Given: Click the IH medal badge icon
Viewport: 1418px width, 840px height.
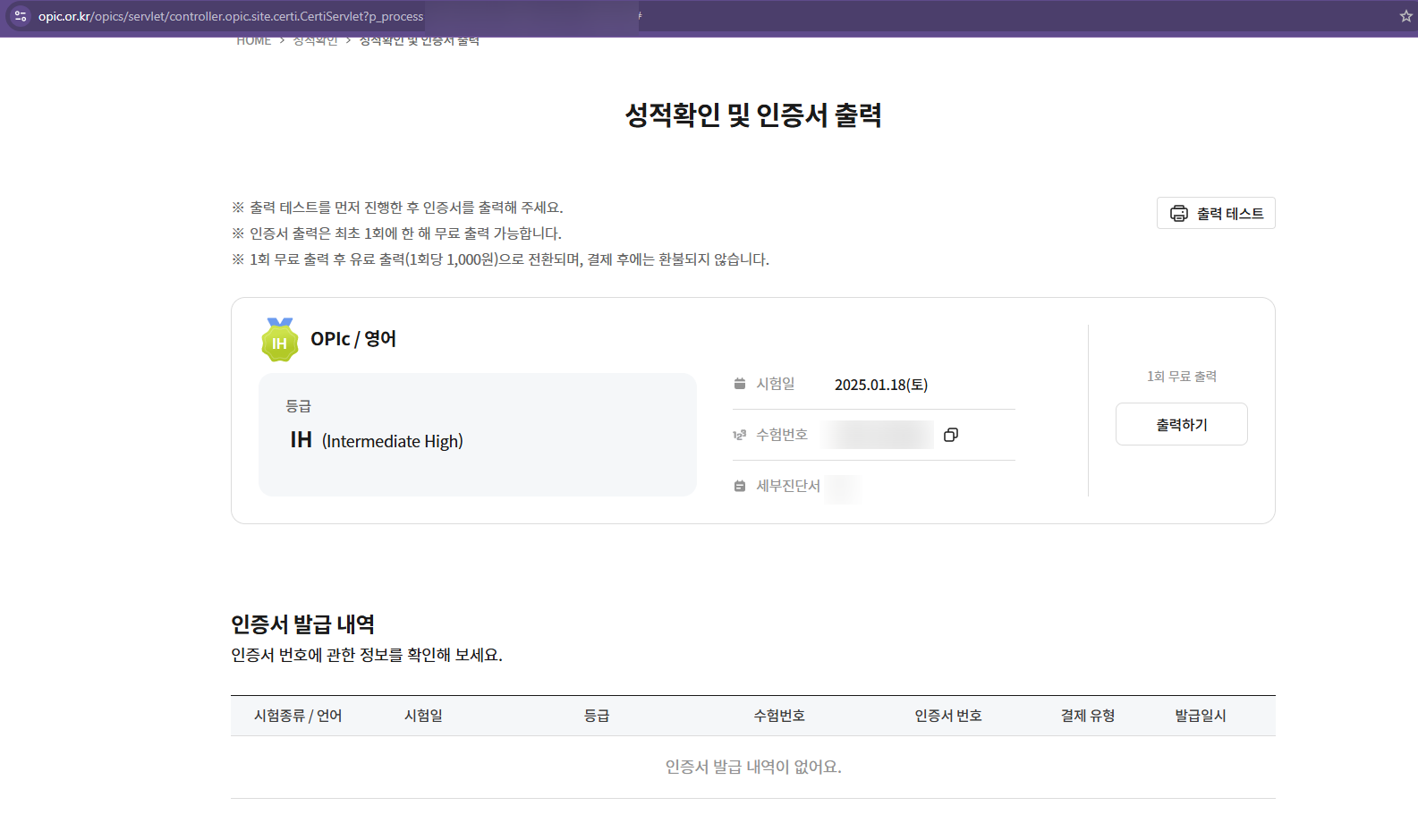Looking at the screenshot, I should coord(280,340).
